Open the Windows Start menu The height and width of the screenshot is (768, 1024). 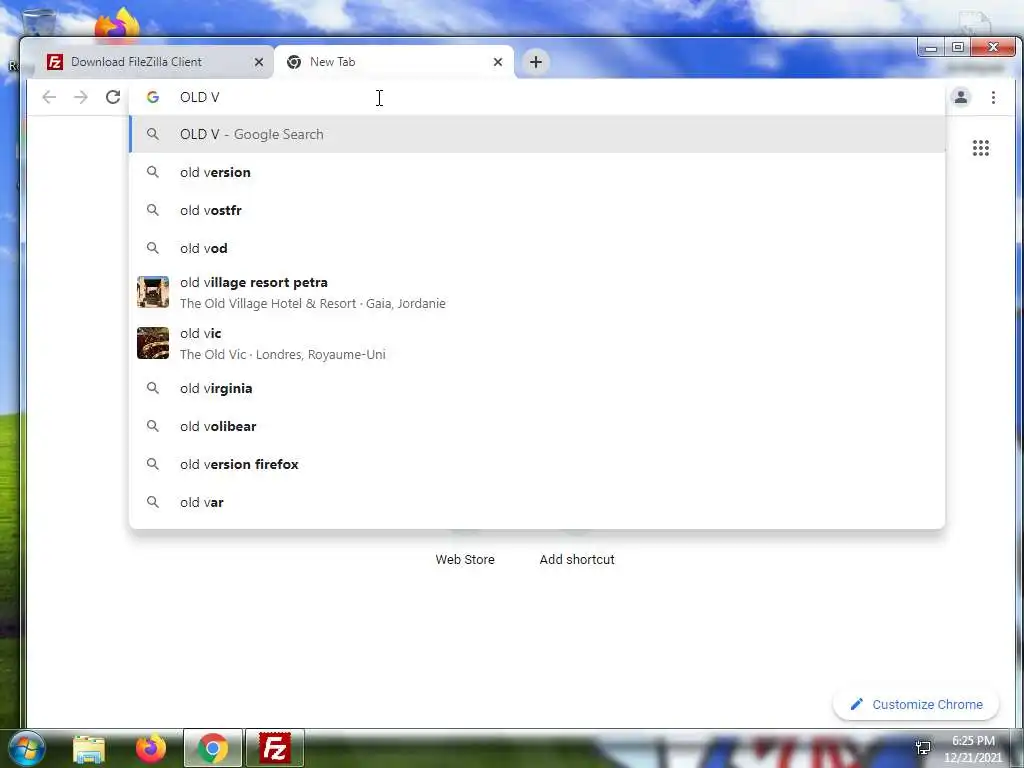pos(26,748)
